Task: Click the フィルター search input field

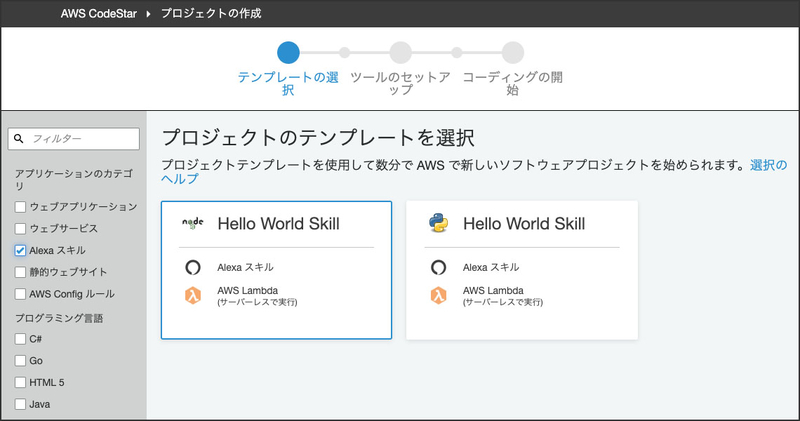Action: click(x=73, y=139)
